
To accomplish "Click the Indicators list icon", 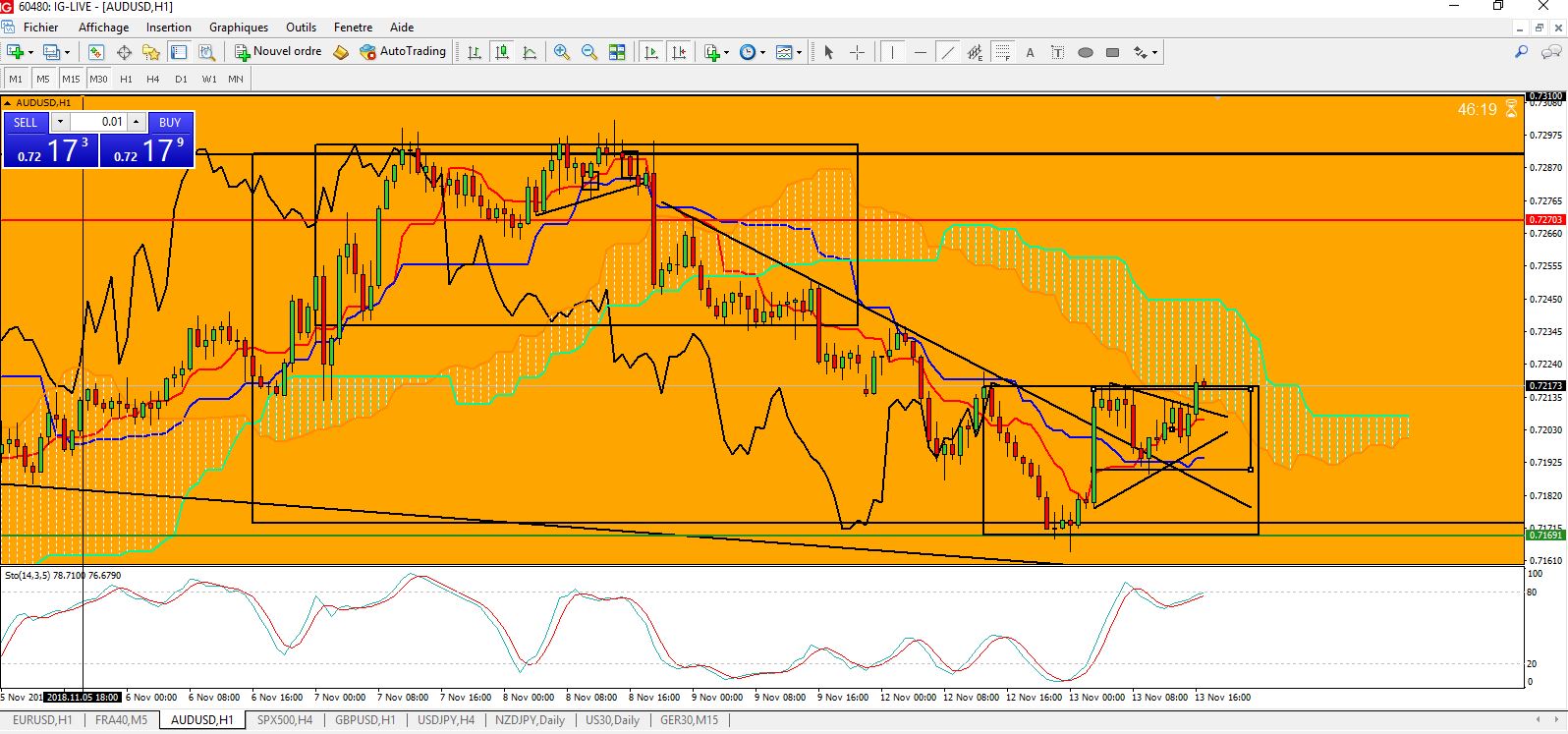I will coord(711,52).
